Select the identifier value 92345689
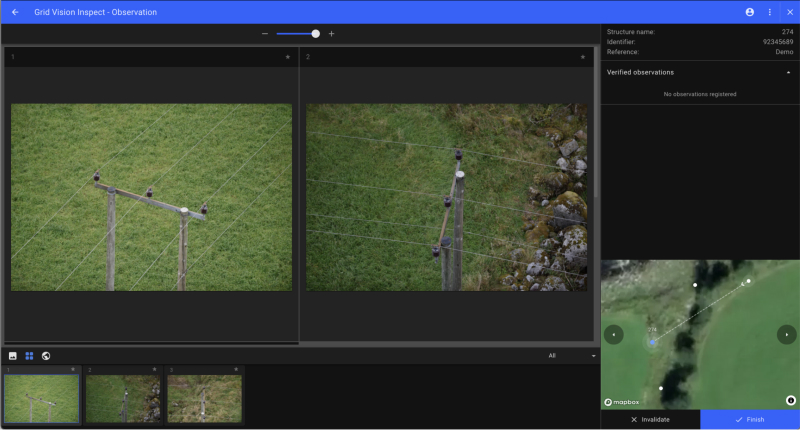 point(778,42)
